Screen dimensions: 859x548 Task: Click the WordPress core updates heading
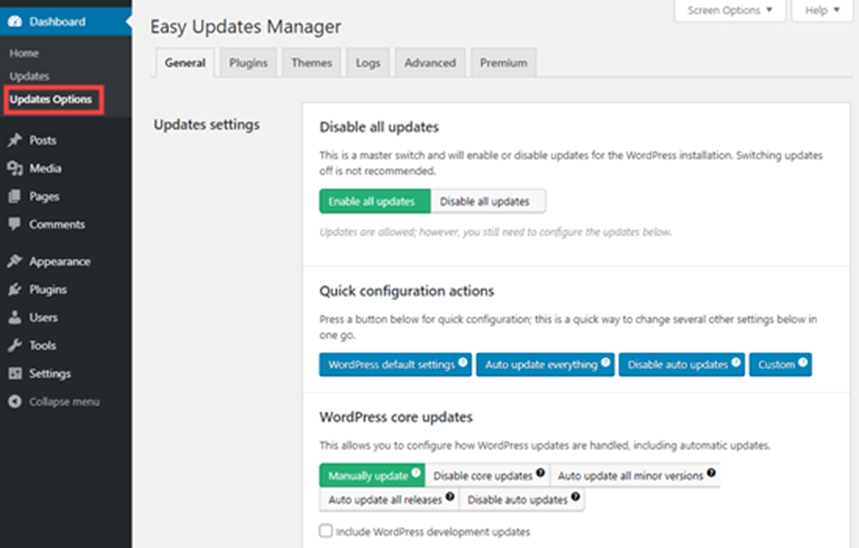pyautogui.click(x=396, y=417)
